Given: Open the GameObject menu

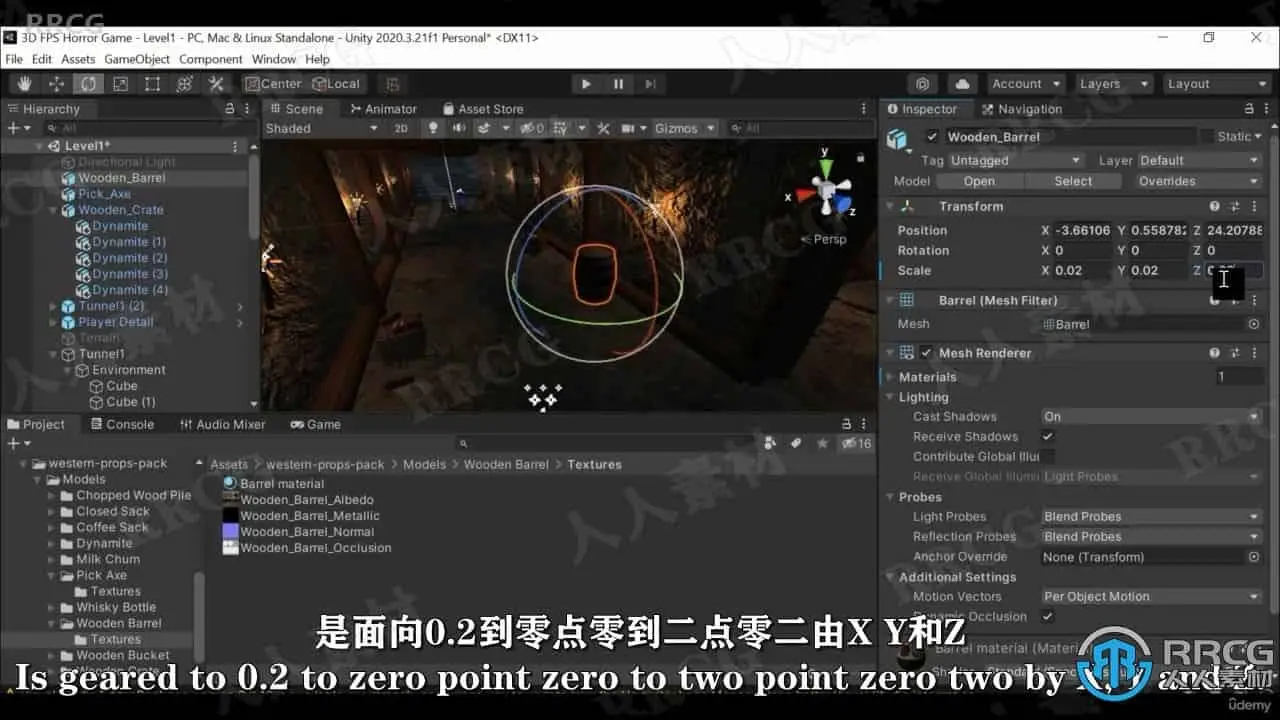Looking at the screenshot, I should 137,59.
